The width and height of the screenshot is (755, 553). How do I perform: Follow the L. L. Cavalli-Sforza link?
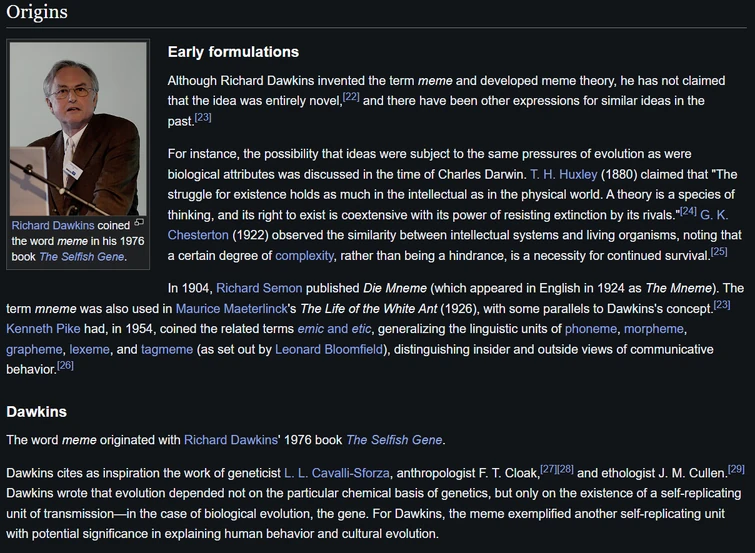pyautogui.click(x=337, y=473)
